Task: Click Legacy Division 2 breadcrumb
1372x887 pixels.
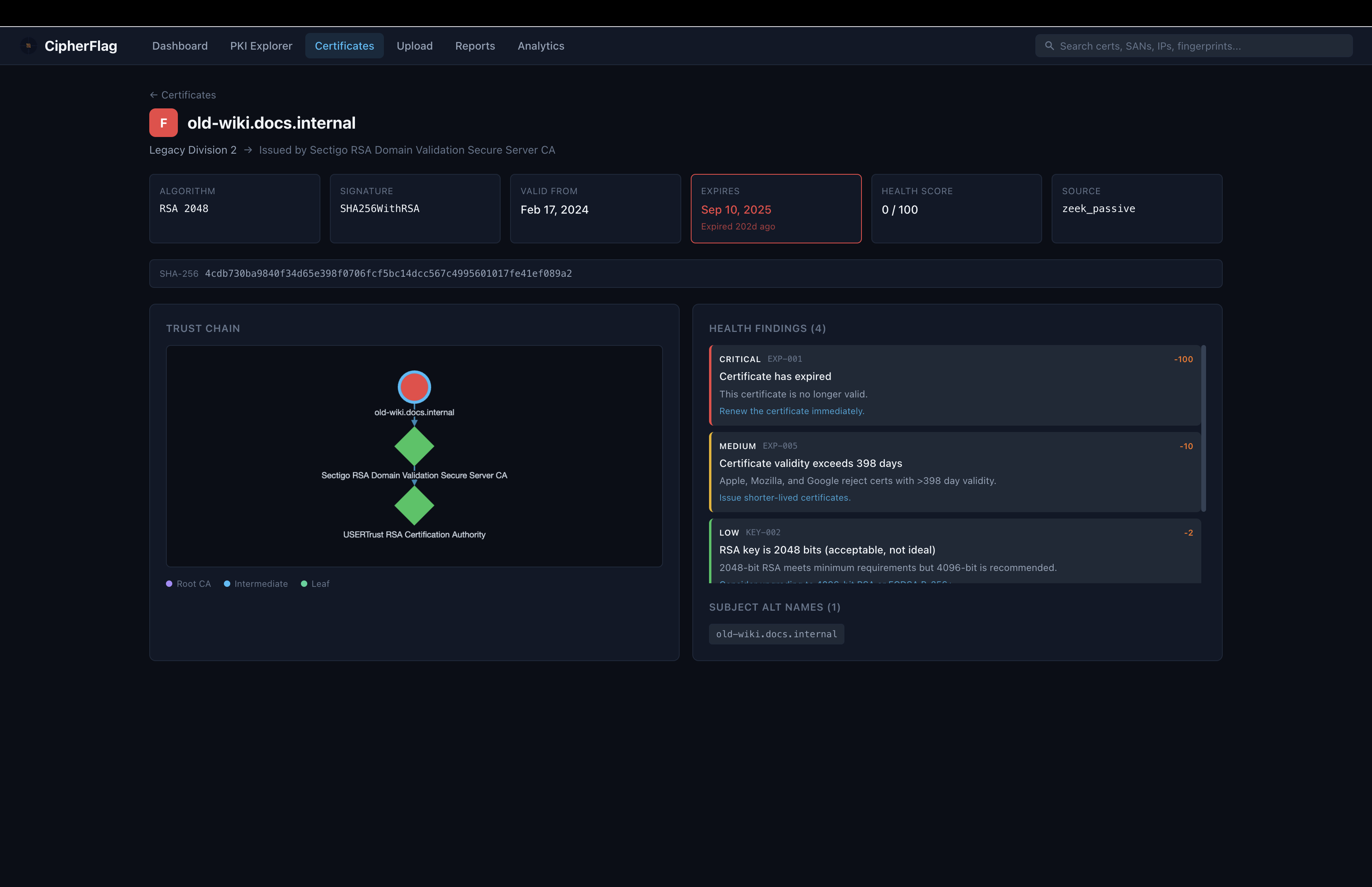Action: click(x=193, y=150)
